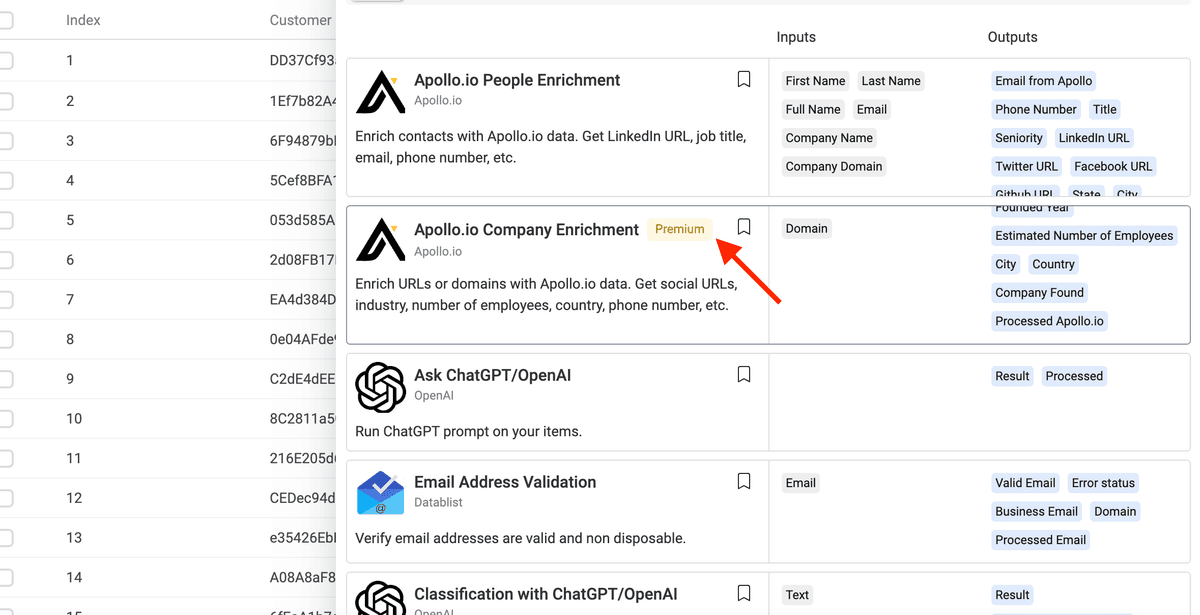Click the Processed Apollo.io output tag
Viewport: 1200px width, 615px height.
[1049, 321]
